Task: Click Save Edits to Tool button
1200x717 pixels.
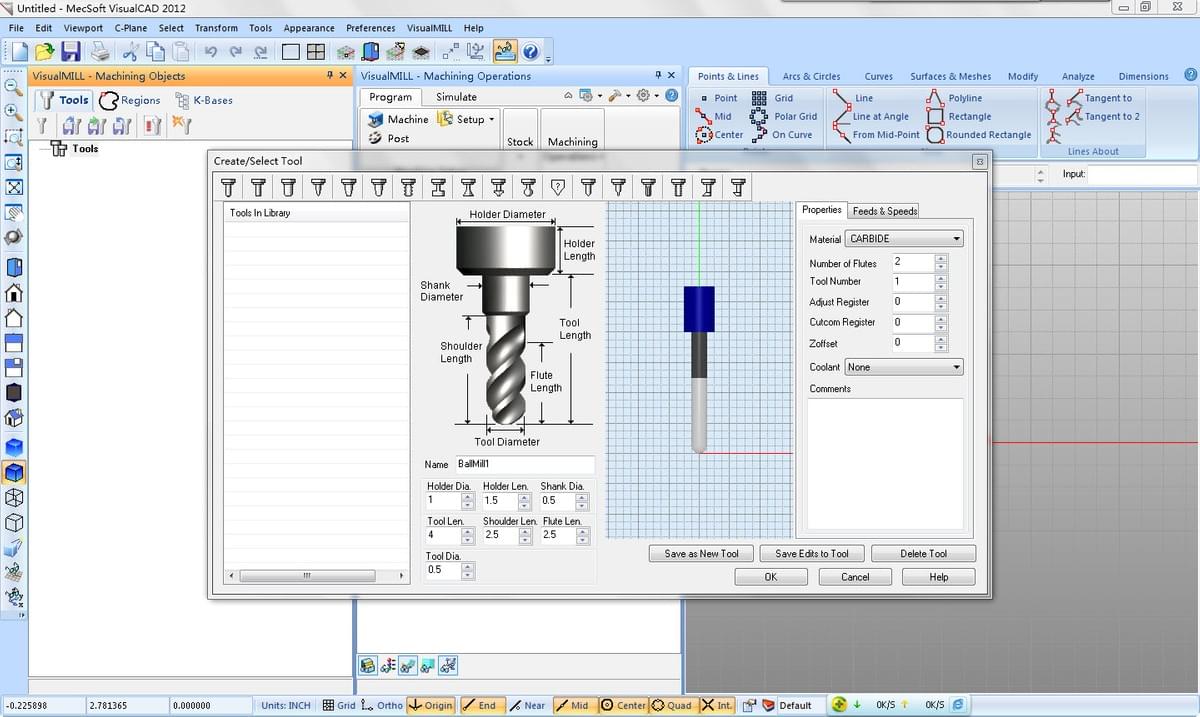Action: [812, 554]
